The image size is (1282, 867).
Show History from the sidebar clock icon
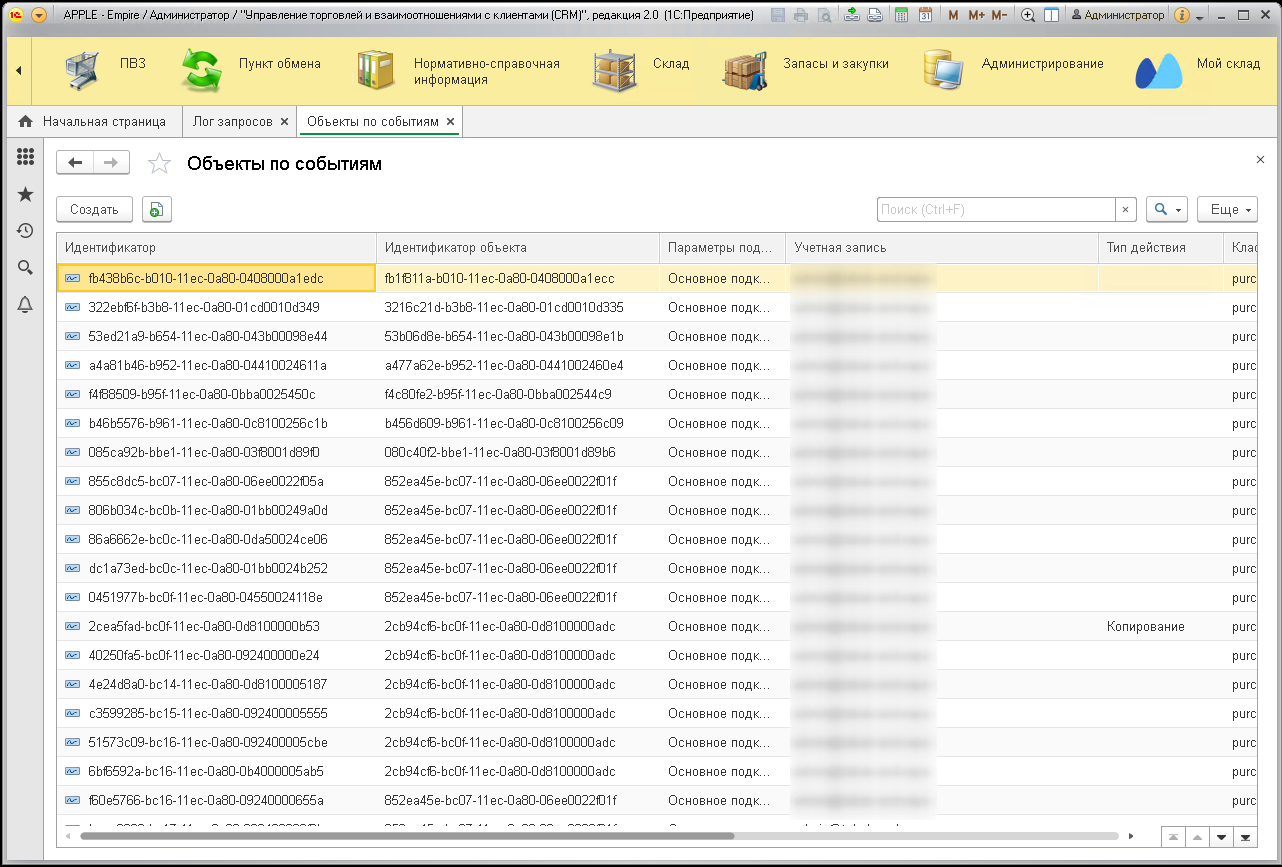(25, 231)
